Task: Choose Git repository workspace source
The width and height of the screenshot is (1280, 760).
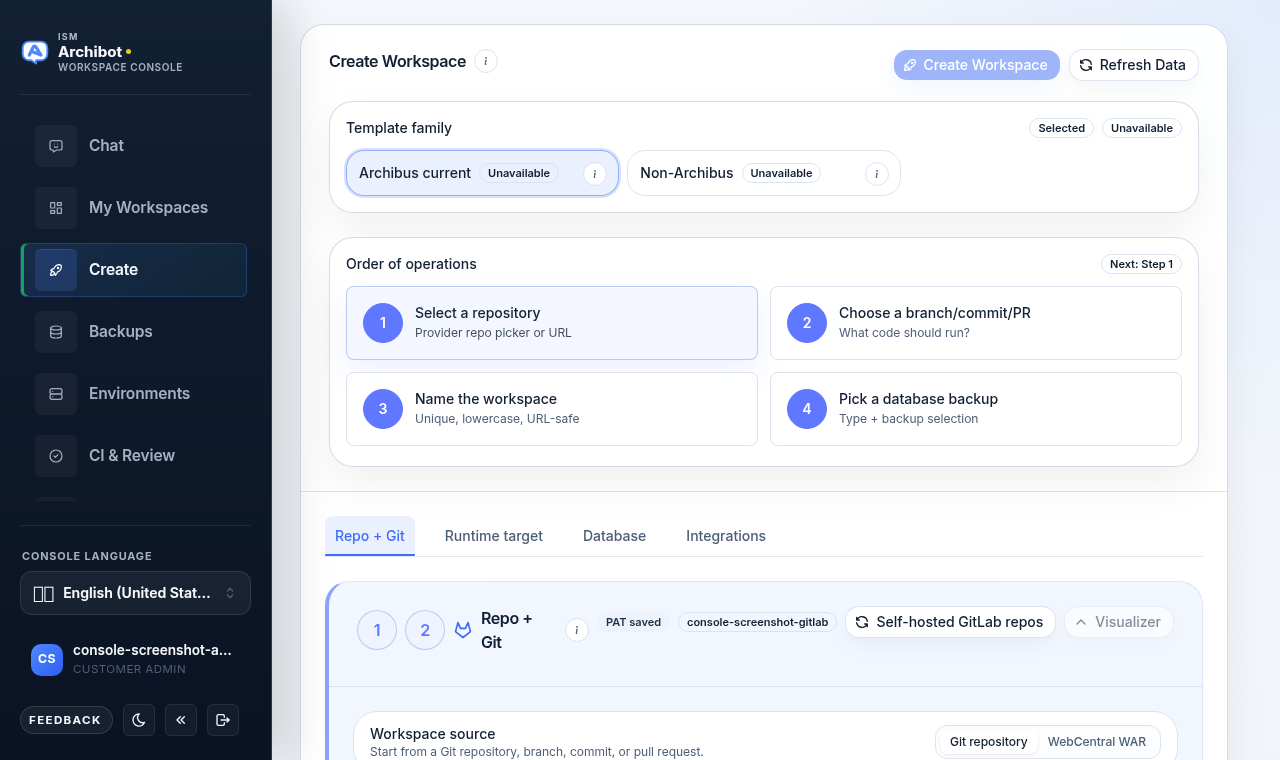Action: (x=988, y=742)
